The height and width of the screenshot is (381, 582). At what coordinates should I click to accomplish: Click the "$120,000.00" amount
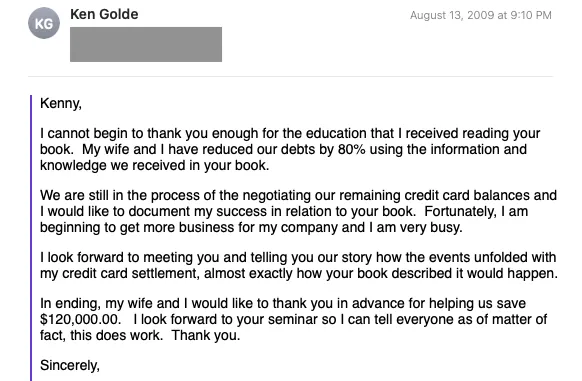point(81,319)
